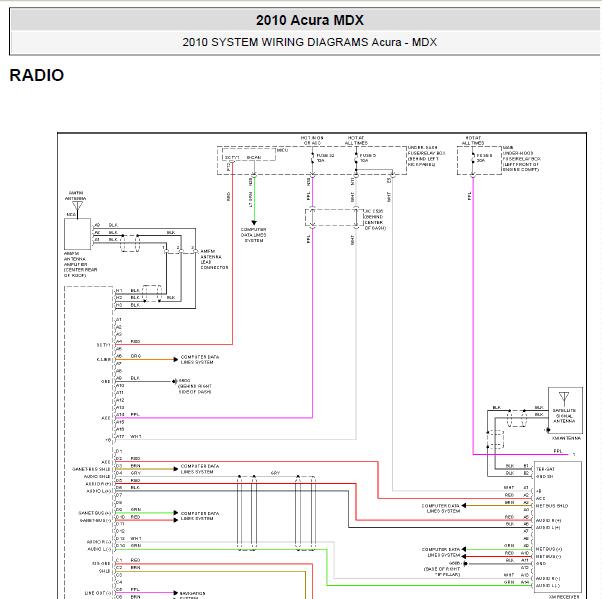
Task: Click the 'LT GRN' wire color label
Action: 251,199
